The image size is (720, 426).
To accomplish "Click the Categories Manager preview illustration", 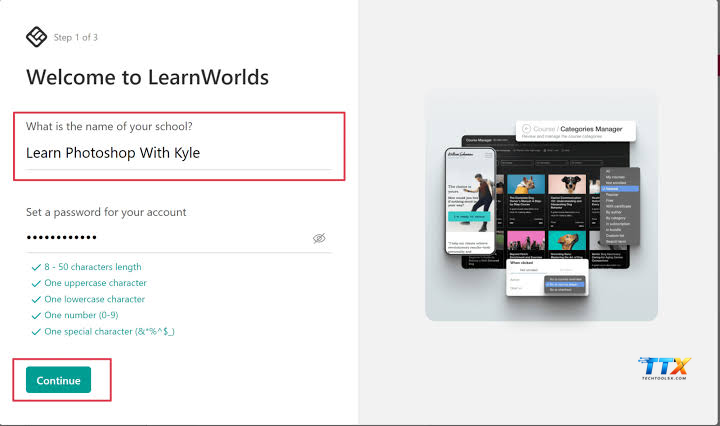I will pyautogui.click(x=541, y=205).
